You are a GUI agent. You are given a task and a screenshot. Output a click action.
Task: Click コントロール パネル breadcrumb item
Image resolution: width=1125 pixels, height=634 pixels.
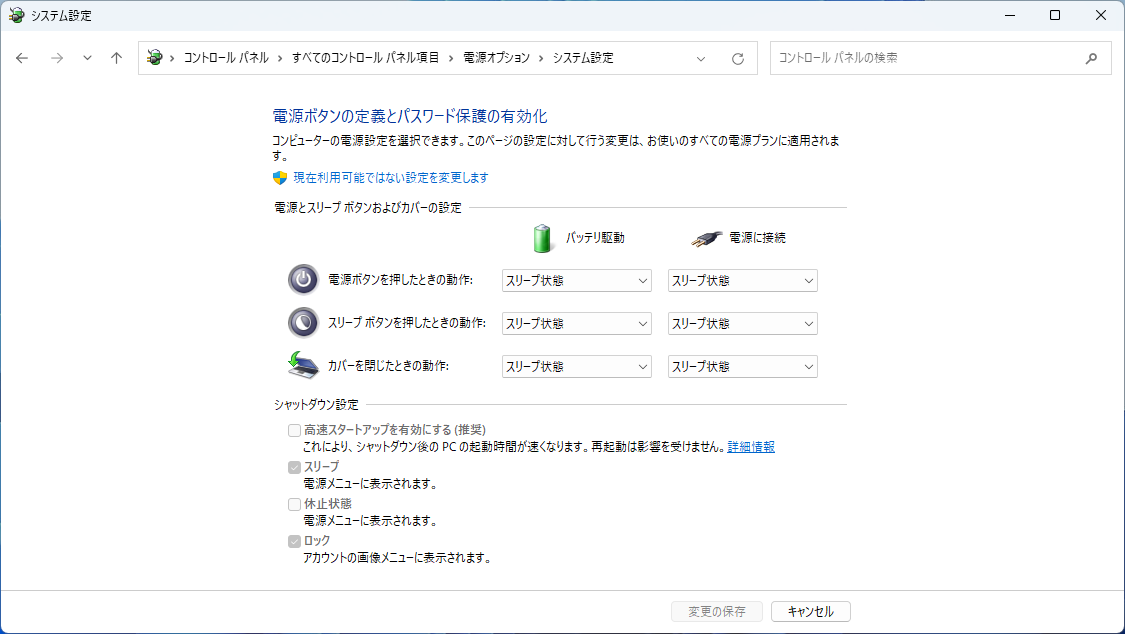pyautogui.click(x=226, y=58)
